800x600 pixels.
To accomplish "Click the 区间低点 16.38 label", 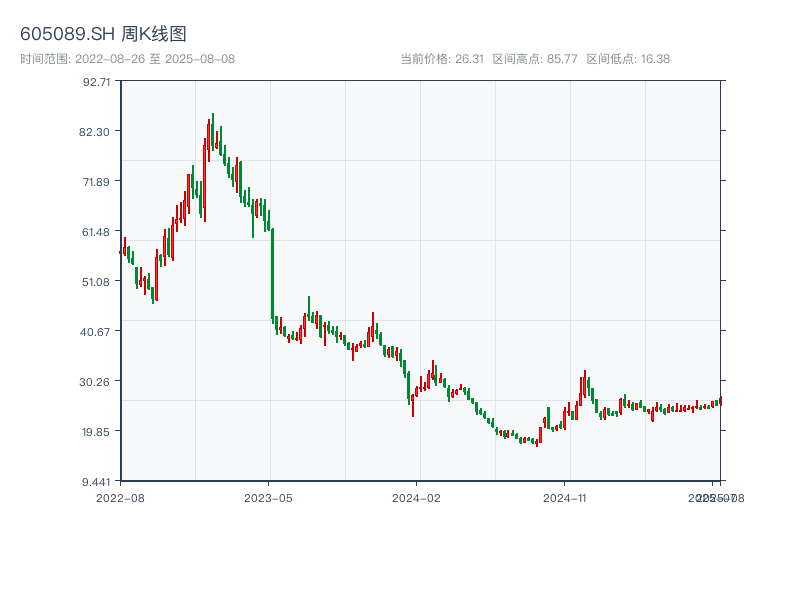I will coord(628,59).
